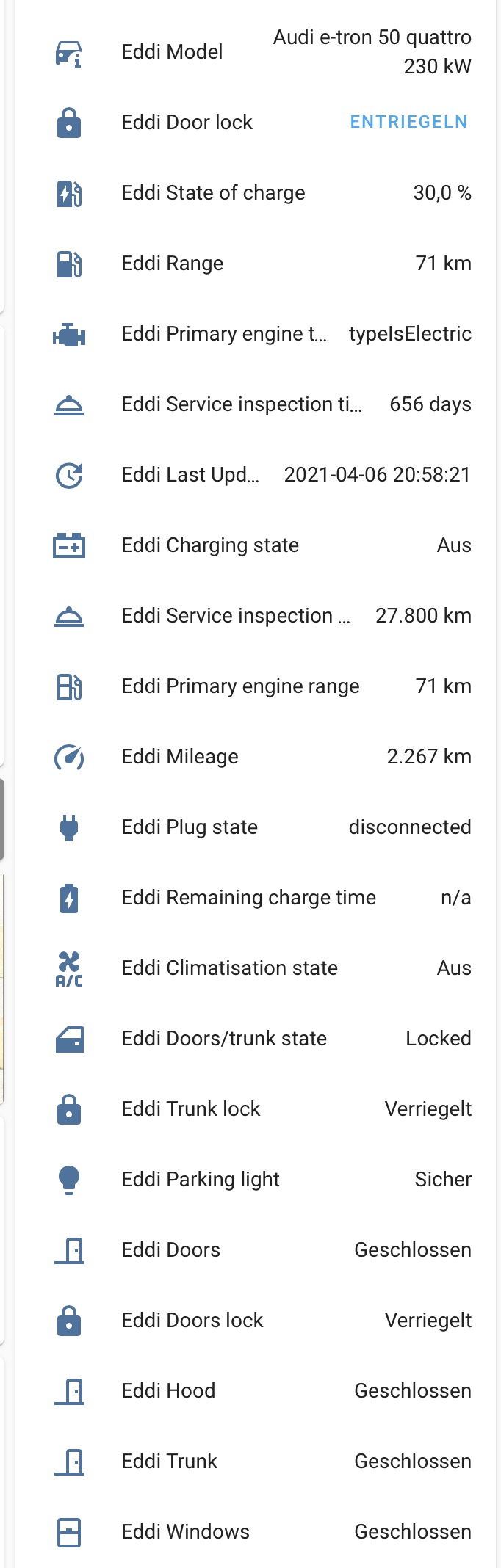Click the 27.800 km service inspection value
Image resolution: width=501 pixels, height=1568 pixels.
click(x=423, y=616)
